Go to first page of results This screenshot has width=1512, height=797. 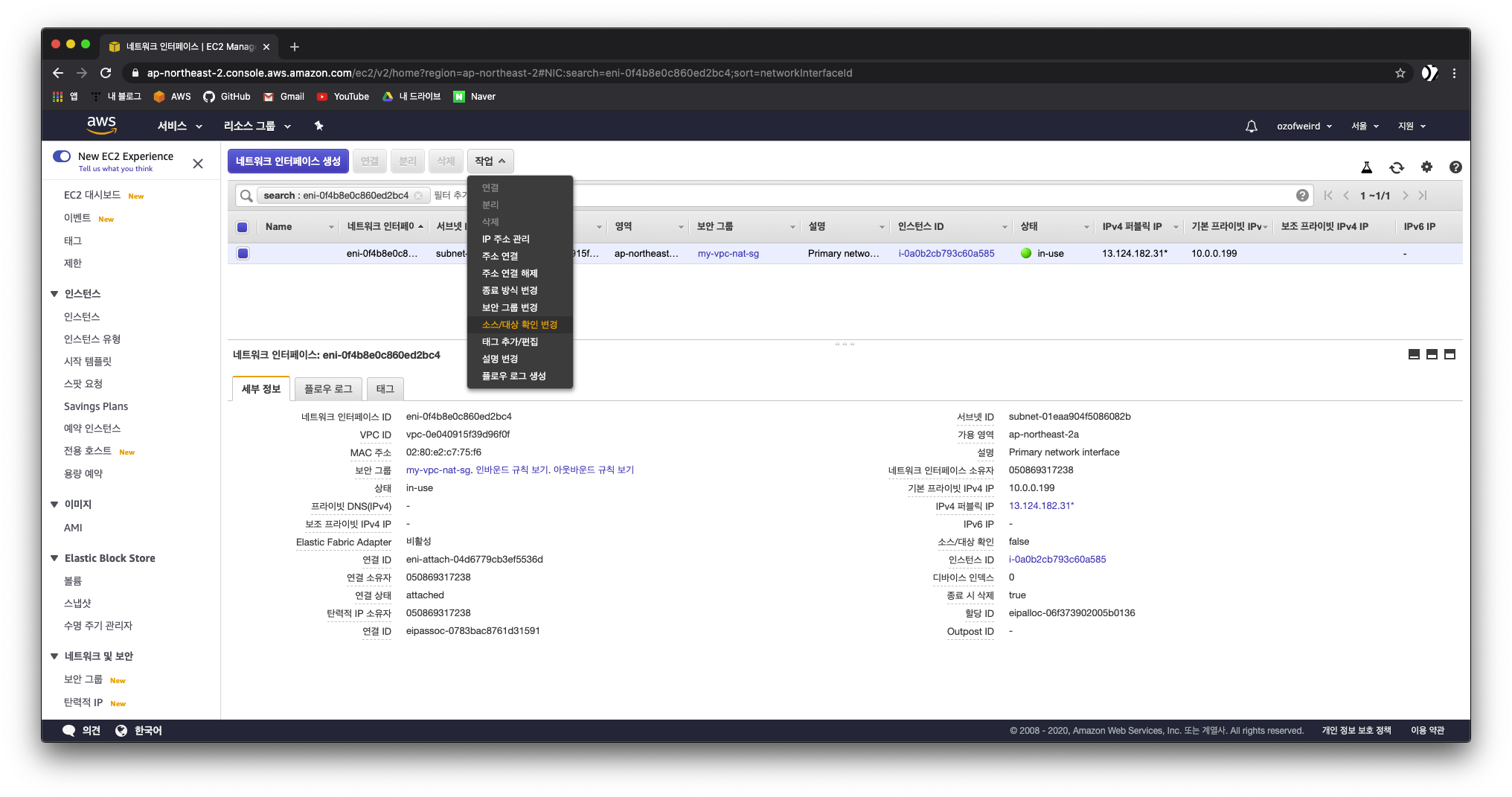[1328, 196]
